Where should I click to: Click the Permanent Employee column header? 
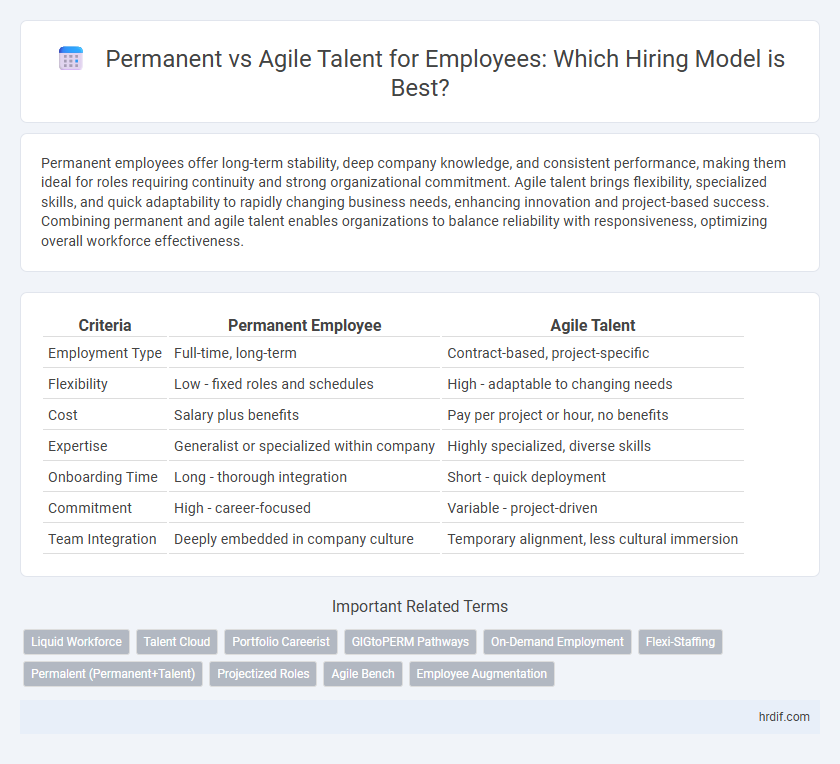coord(304,325)
